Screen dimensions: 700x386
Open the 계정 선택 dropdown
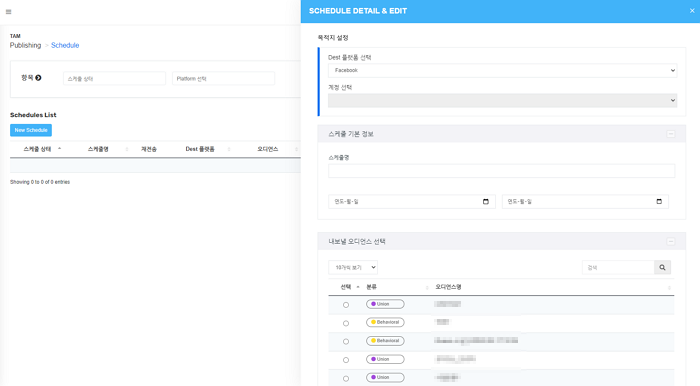point(502,100)
